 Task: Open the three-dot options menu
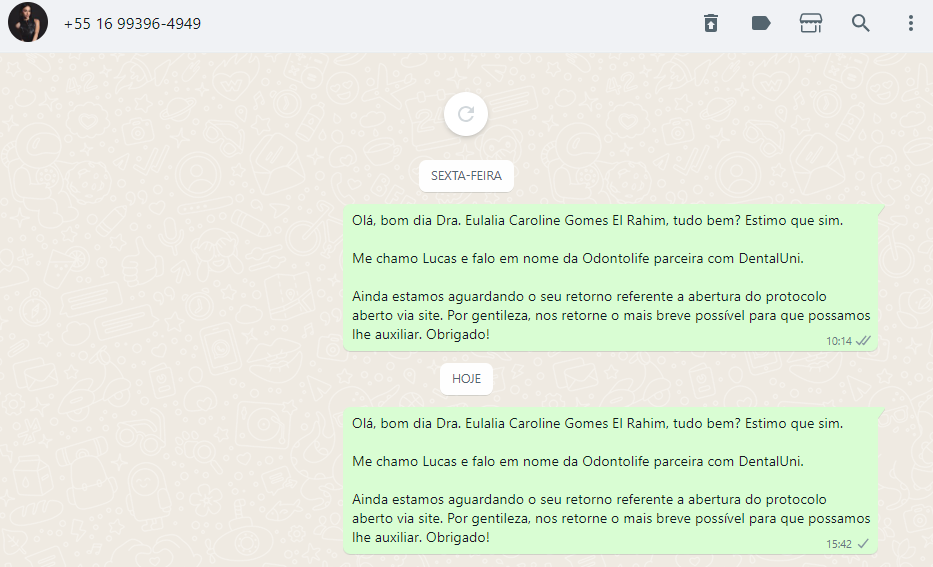(910, 23)
